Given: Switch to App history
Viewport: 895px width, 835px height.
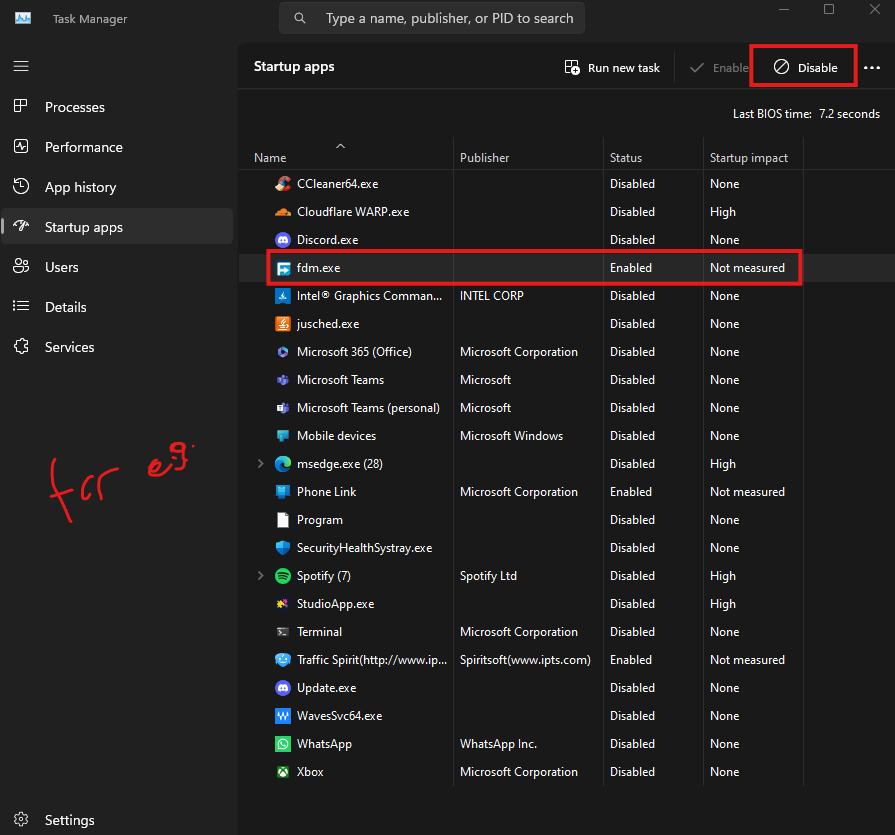Looking at the screenshot, I should click(117, 187).
